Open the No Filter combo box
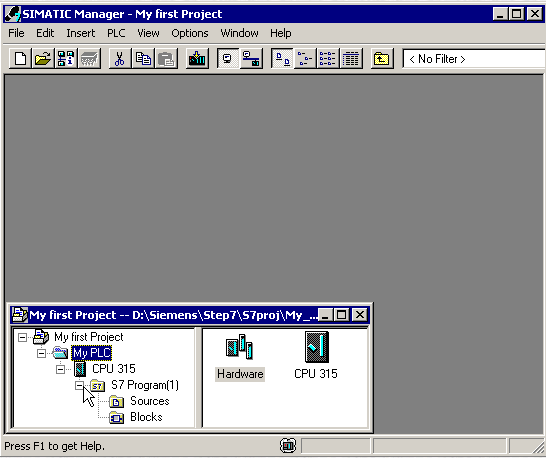The image size is (546, 458). (474, 59)
